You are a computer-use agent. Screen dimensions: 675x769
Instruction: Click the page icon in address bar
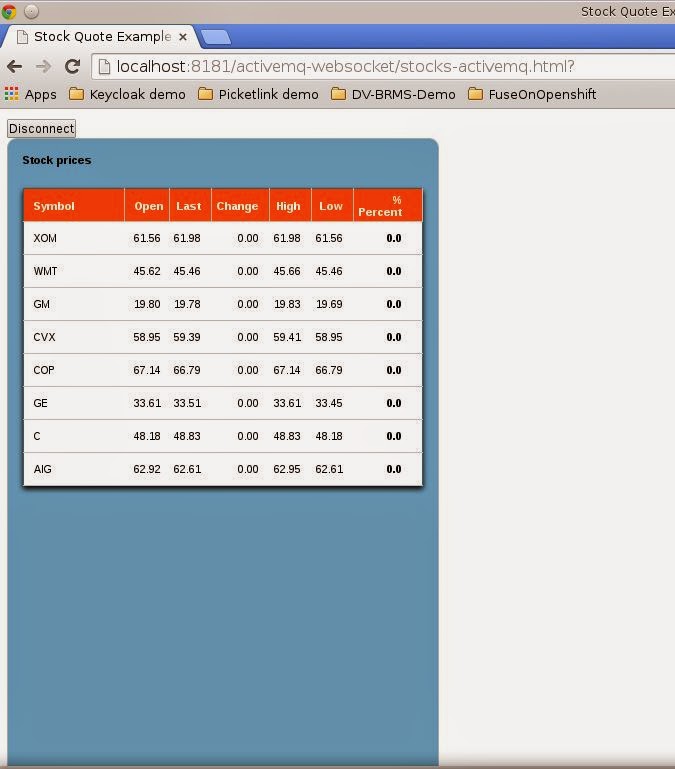pos(104,66)
